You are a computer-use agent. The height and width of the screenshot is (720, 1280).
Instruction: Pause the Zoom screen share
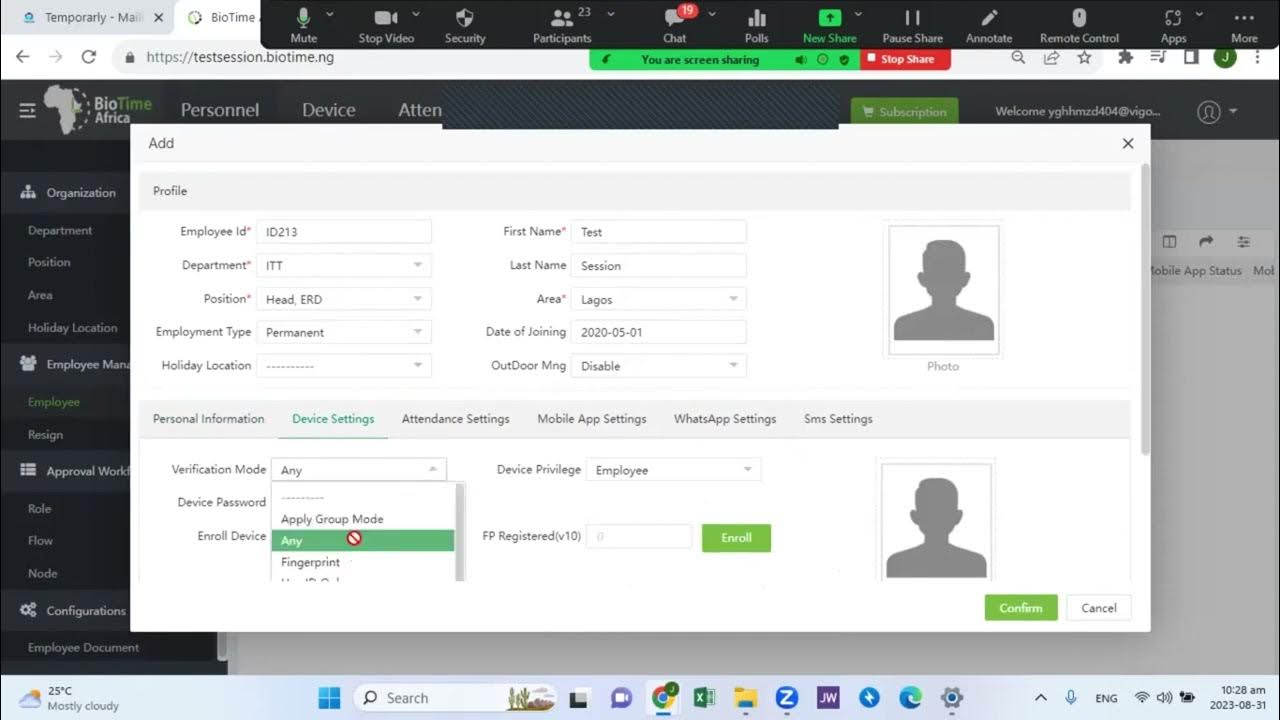coord(912,24)
